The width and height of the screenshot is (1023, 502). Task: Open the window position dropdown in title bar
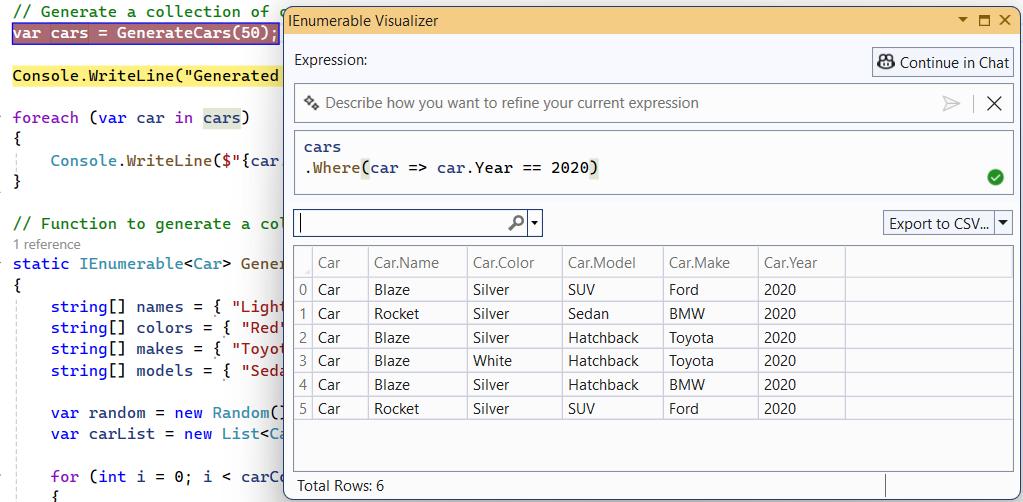click(x=963, y=20)
